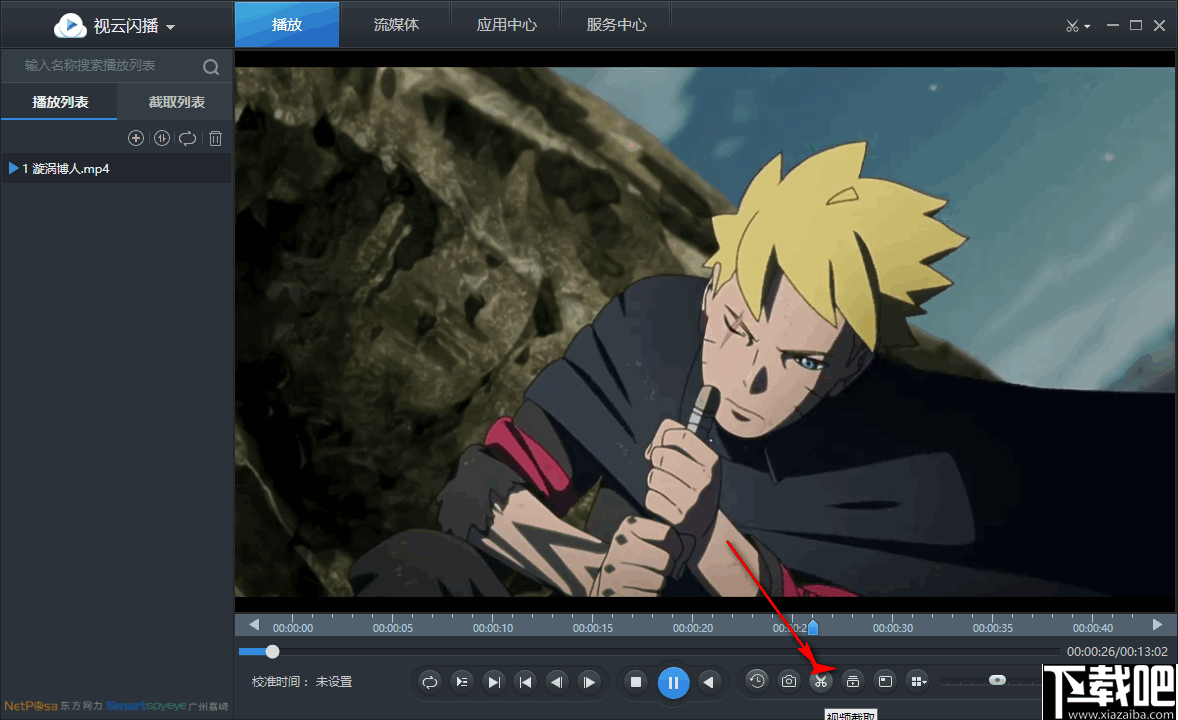Viewport: 1178px width, 720px height.
Task: Select 漩涡博人.mp4 in the playlist
Action: pyautogui.click(x=116, y=168)
